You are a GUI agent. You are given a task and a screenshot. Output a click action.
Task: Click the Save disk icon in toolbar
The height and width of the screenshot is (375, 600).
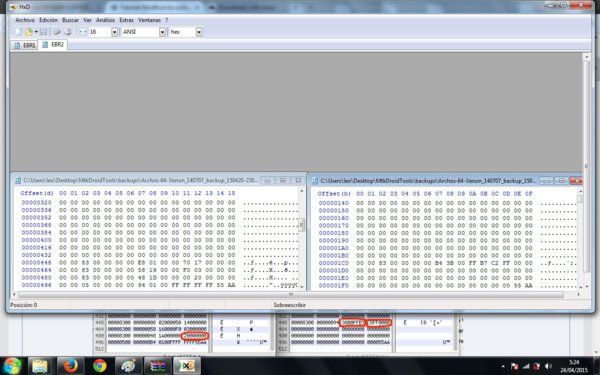tap(43, 32)
